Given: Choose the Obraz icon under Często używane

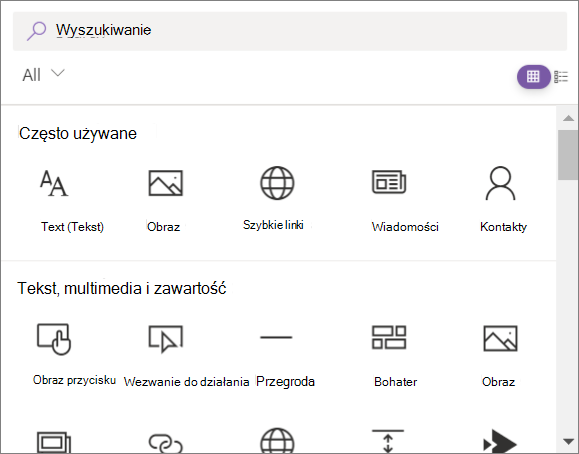Looking at the screenshot, I should 165,183.
